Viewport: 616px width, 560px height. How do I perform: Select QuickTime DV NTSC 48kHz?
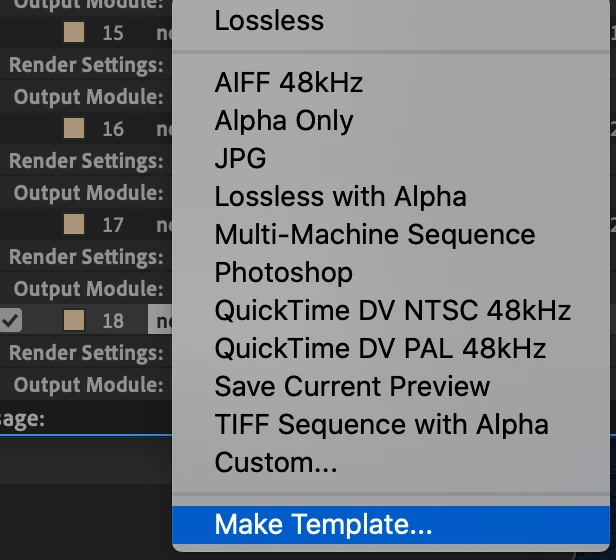392,311
